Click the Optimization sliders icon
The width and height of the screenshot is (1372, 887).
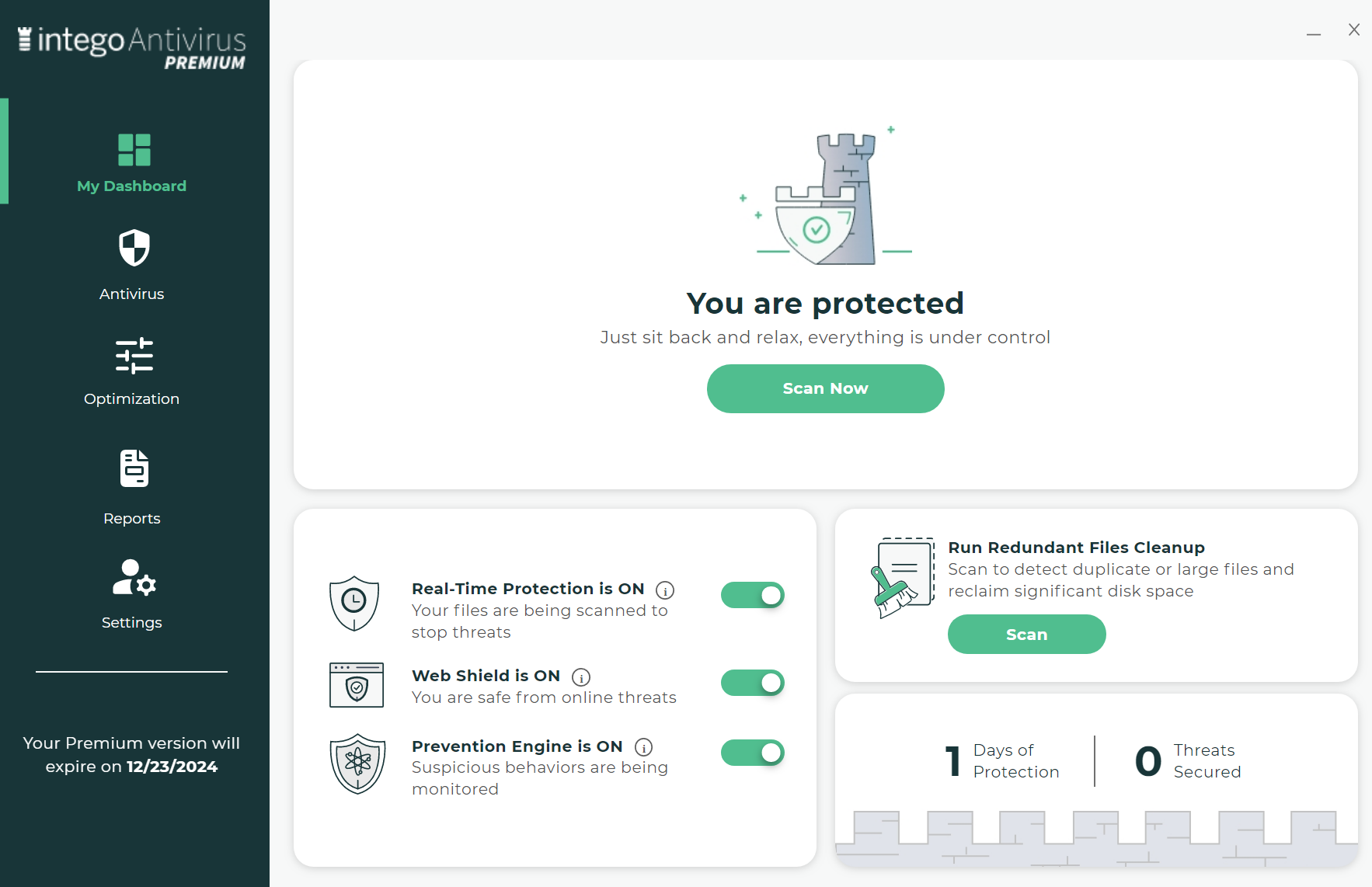[x=134, y=356]
